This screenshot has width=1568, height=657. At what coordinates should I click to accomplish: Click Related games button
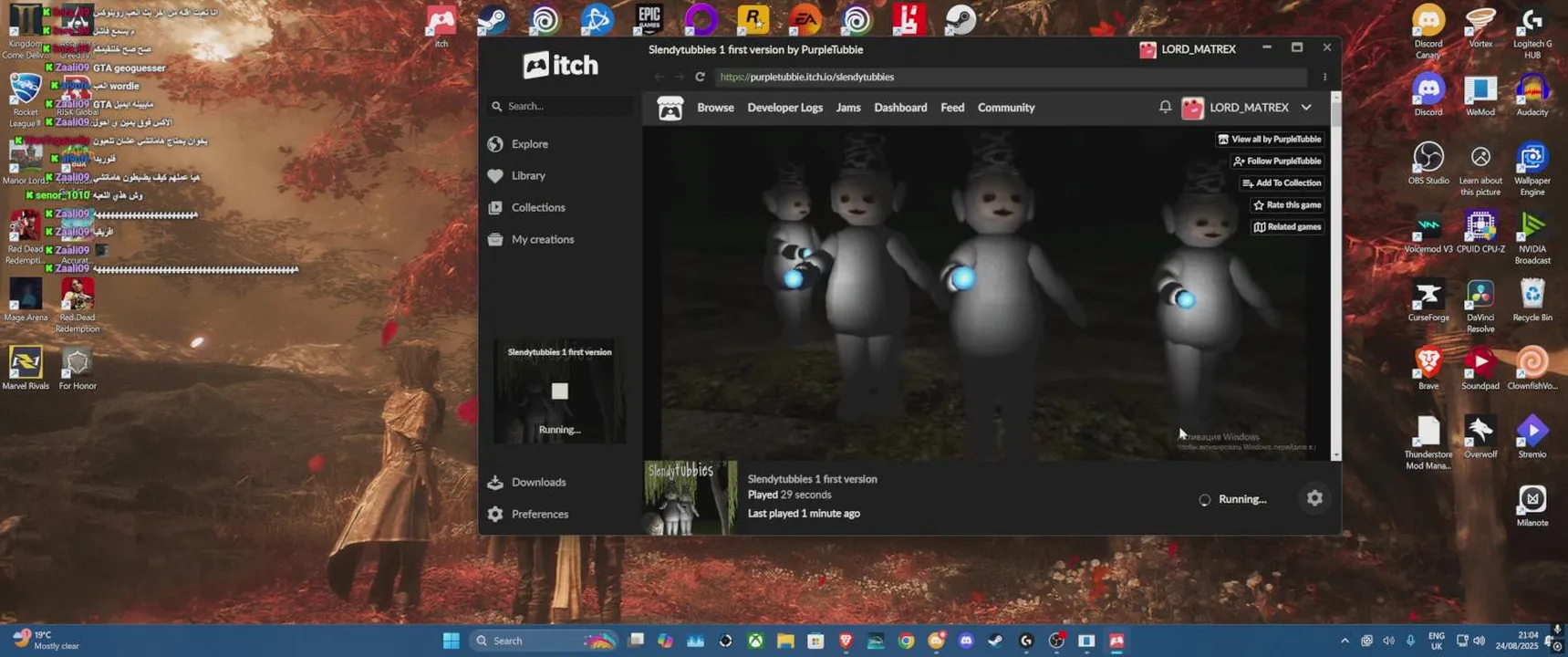[x=1287, y=227]
